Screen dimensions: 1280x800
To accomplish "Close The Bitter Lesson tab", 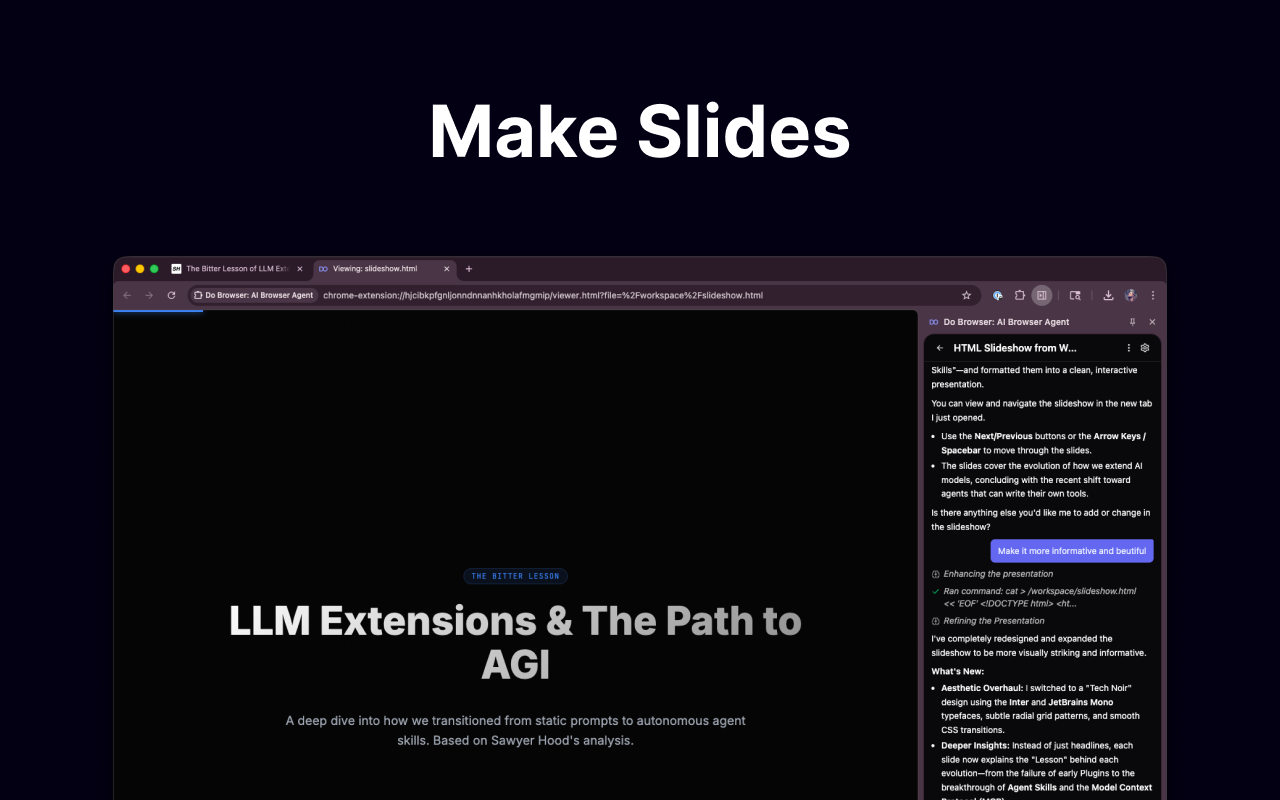I will point(299,269).
